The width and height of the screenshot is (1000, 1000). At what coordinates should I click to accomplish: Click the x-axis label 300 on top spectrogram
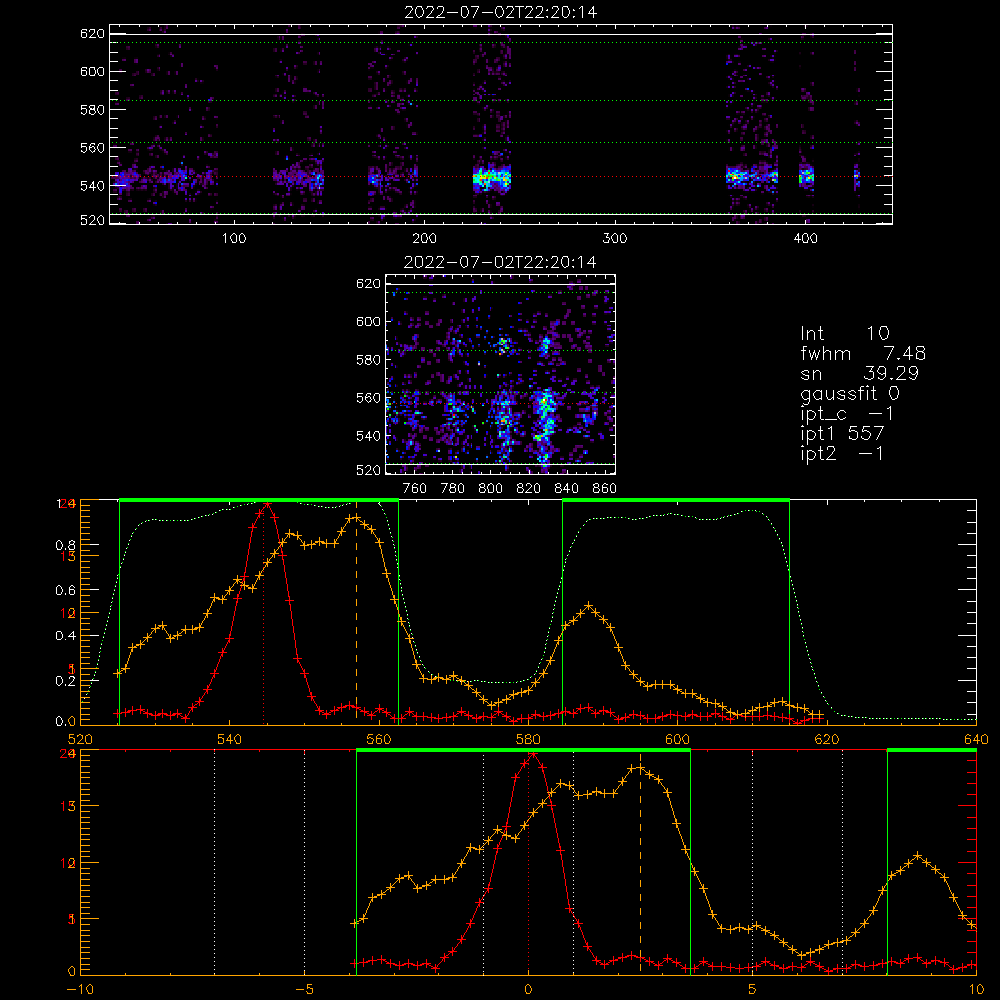(615, 239)
